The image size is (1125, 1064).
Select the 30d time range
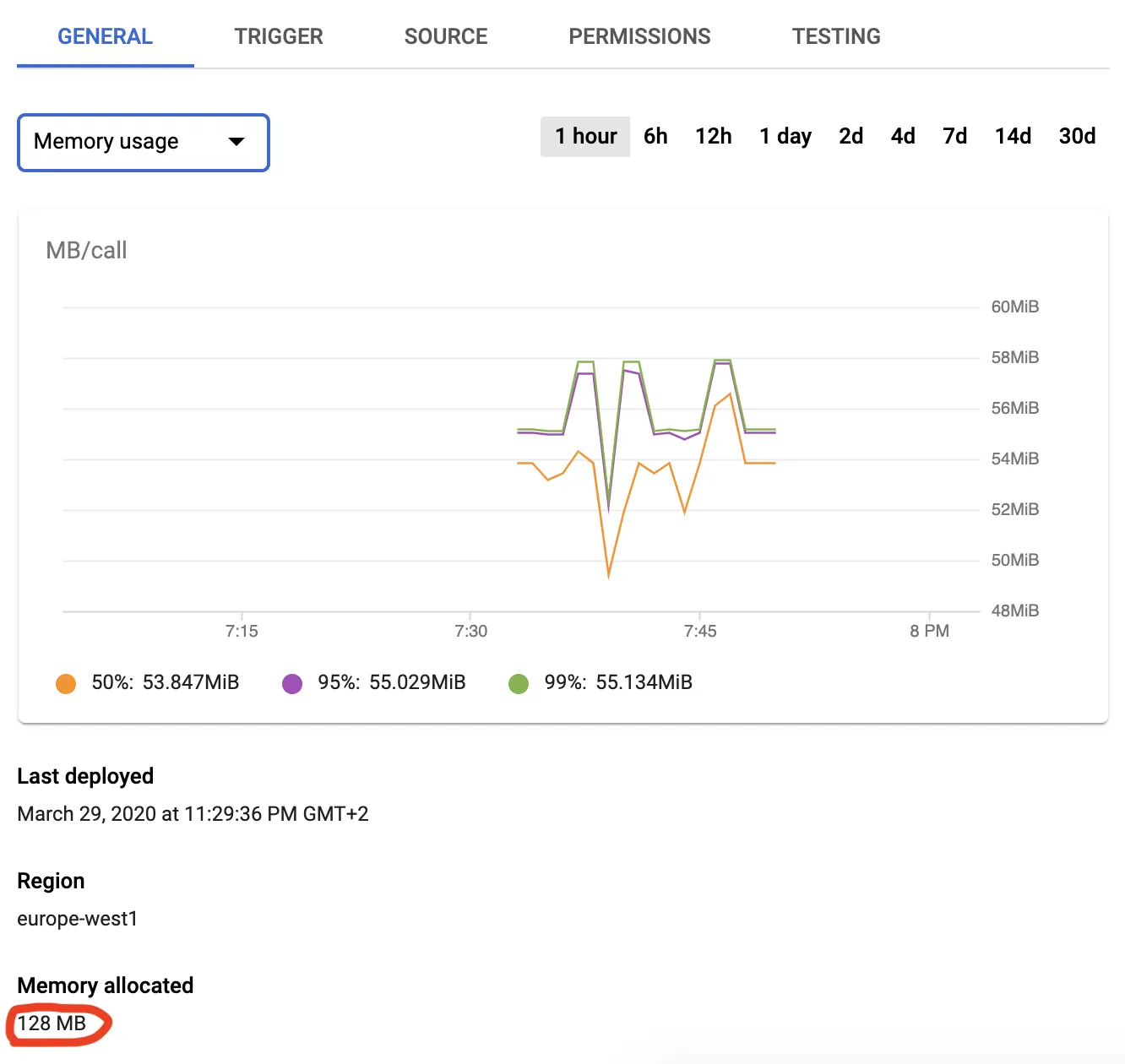coord(1077,136)
